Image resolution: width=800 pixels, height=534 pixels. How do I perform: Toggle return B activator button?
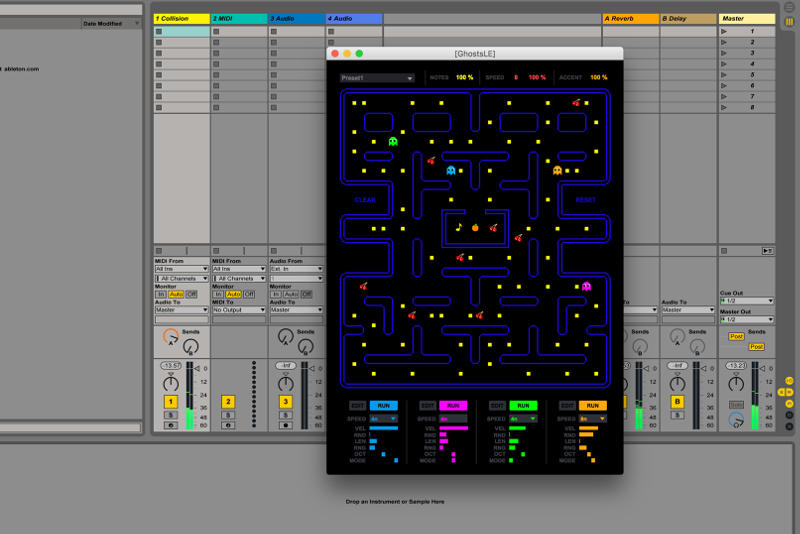677,402
